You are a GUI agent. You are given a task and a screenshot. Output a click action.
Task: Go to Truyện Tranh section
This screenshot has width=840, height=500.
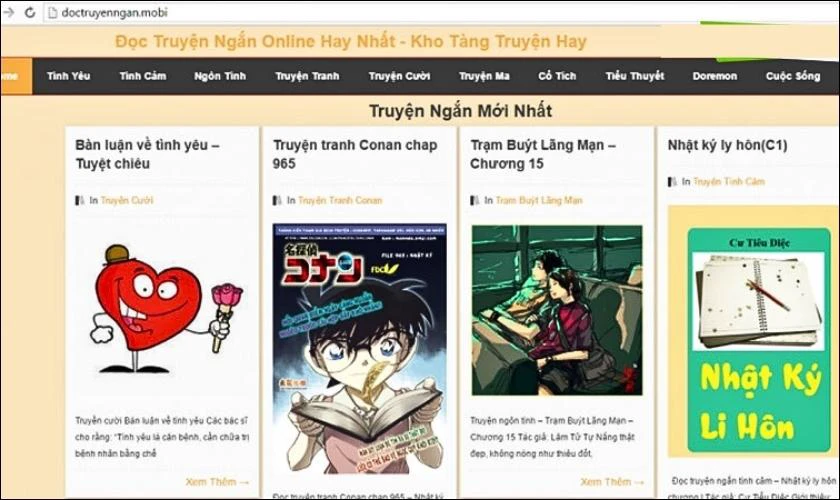click(308, 76)
